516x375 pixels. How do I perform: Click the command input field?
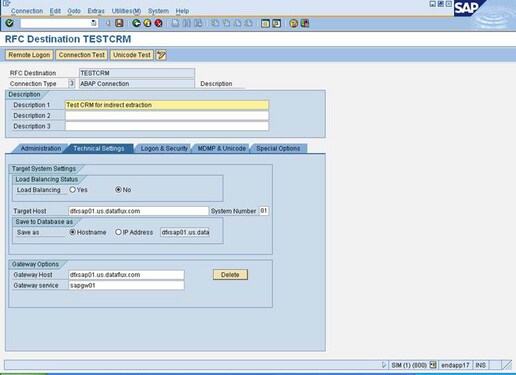55,23
